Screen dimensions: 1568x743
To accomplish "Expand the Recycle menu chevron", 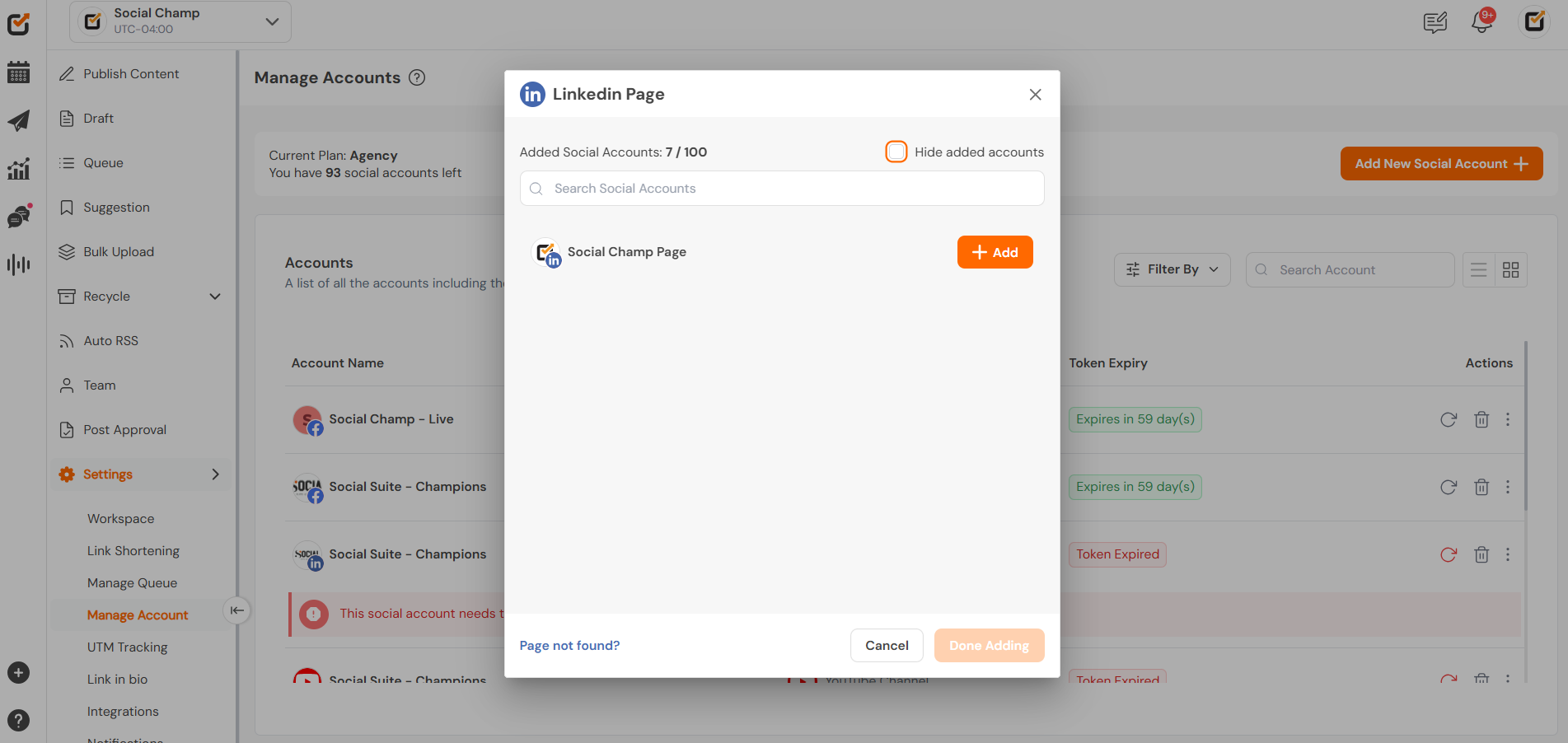I will point(215,297).
